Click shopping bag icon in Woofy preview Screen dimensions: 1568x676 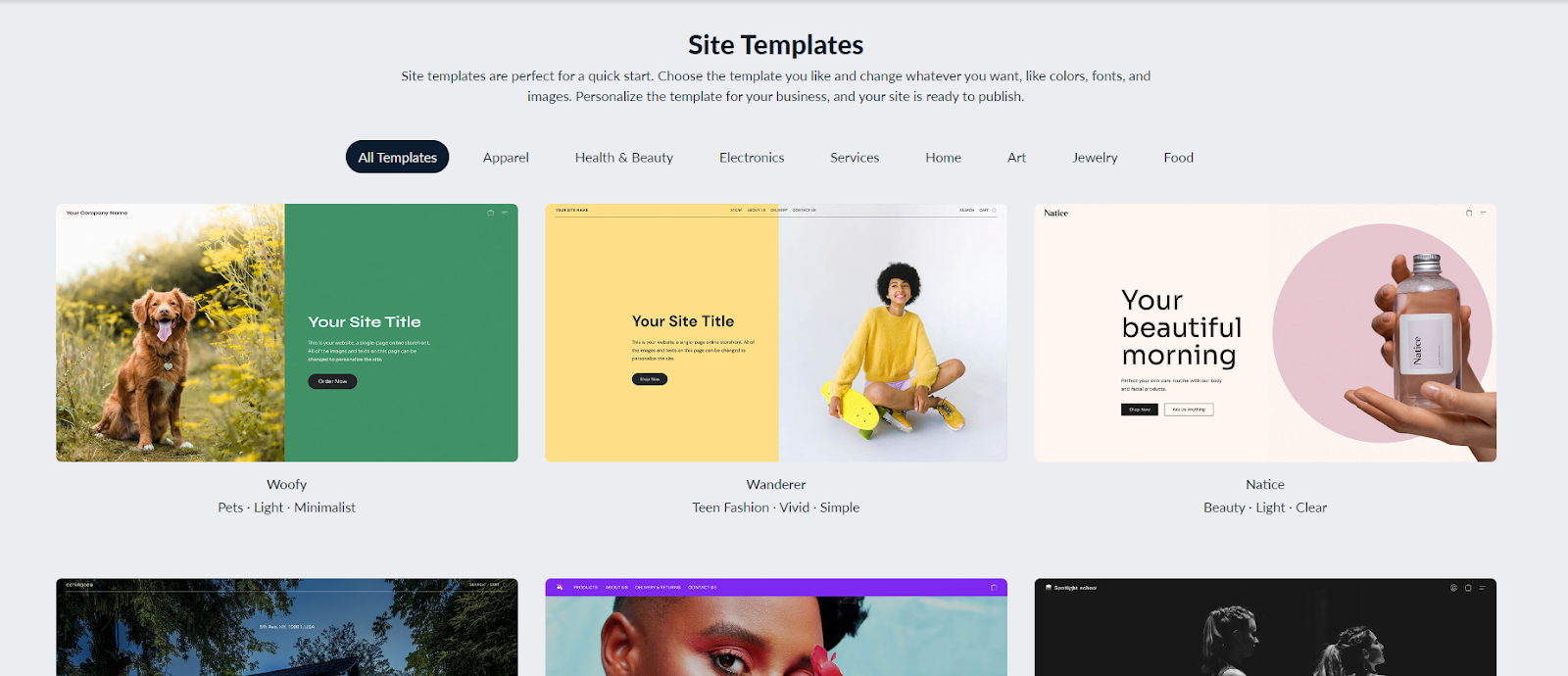(491, 213)
